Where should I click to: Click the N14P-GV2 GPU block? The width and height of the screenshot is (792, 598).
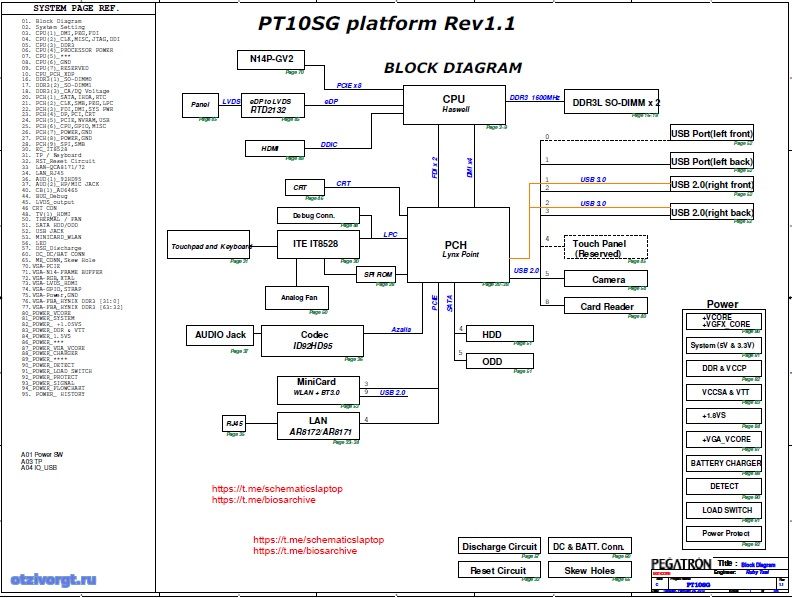[271, 60]
